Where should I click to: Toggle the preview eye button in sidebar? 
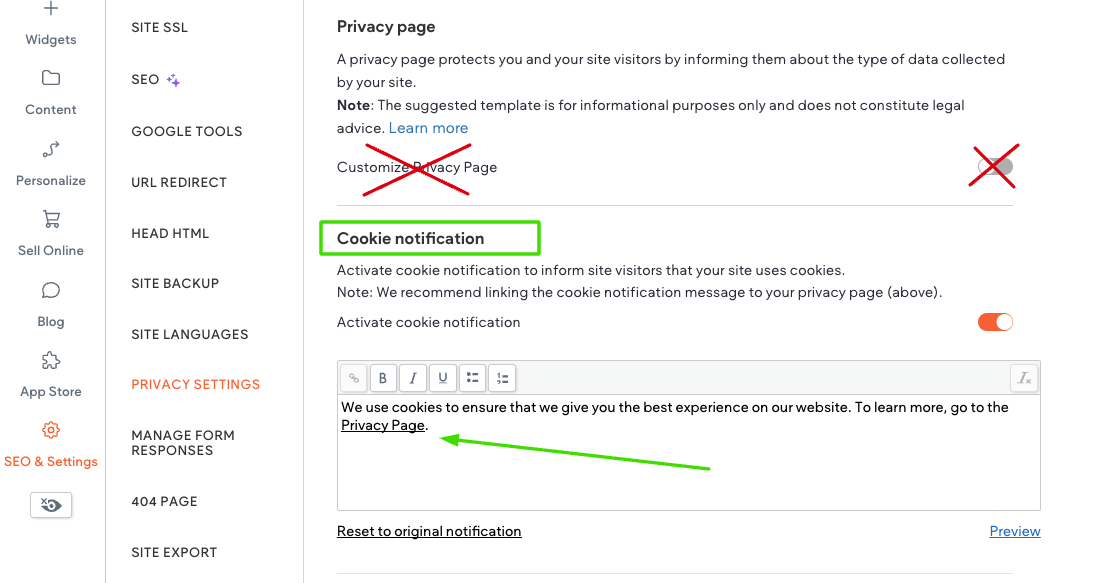tap(51, 505)
